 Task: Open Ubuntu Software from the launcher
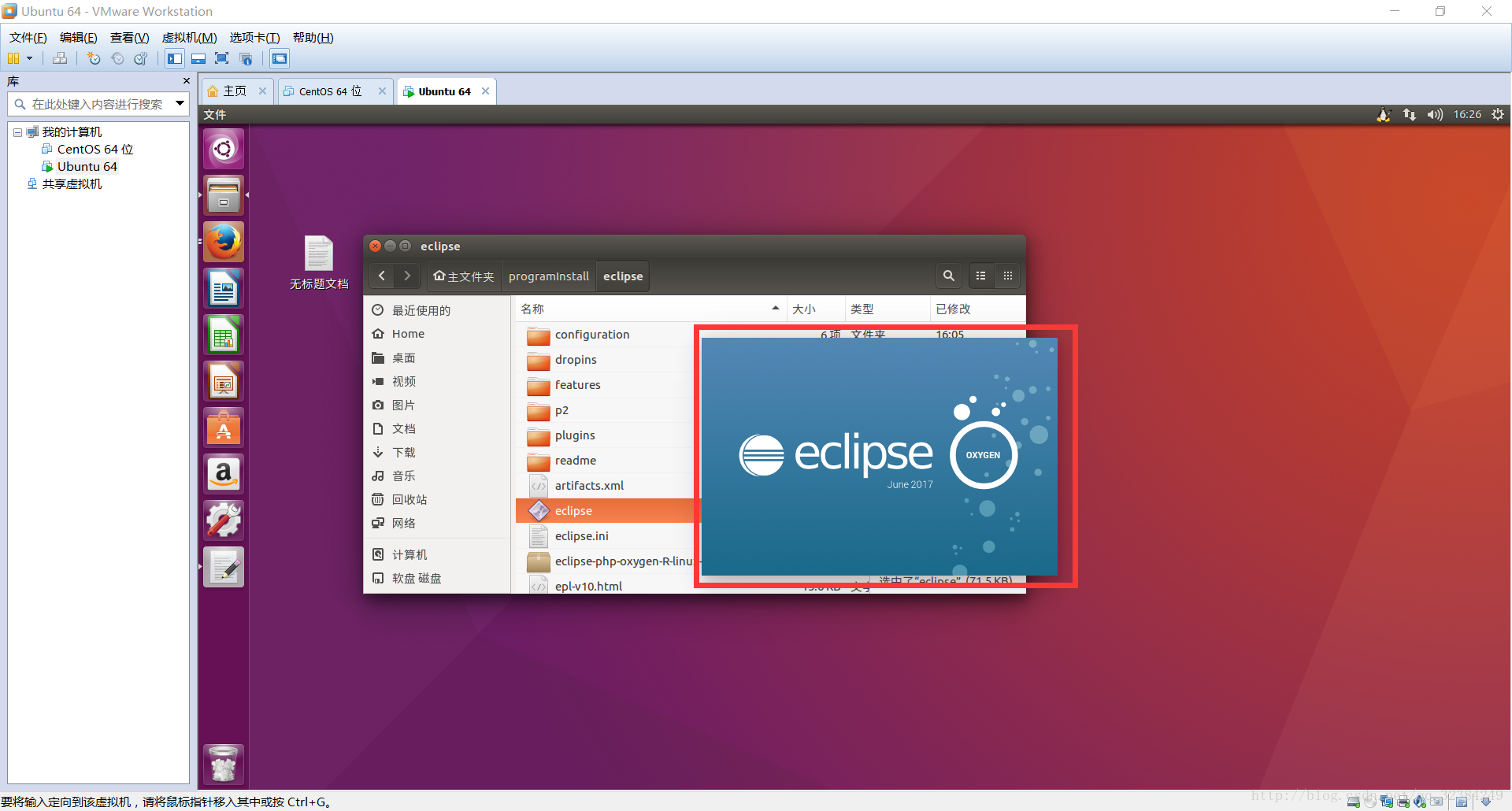[x=224, y=428]
